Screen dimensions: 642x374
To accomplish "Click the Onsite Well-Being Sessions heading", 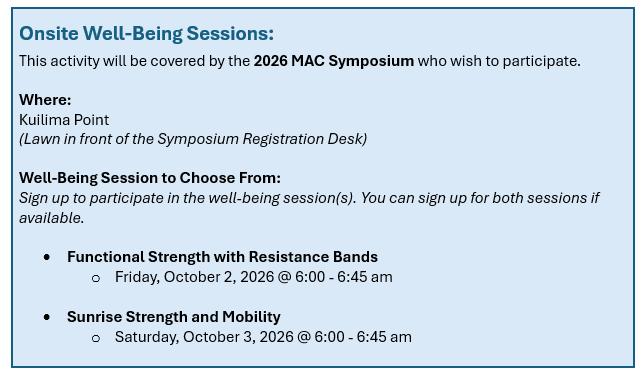I will point(147,34).
